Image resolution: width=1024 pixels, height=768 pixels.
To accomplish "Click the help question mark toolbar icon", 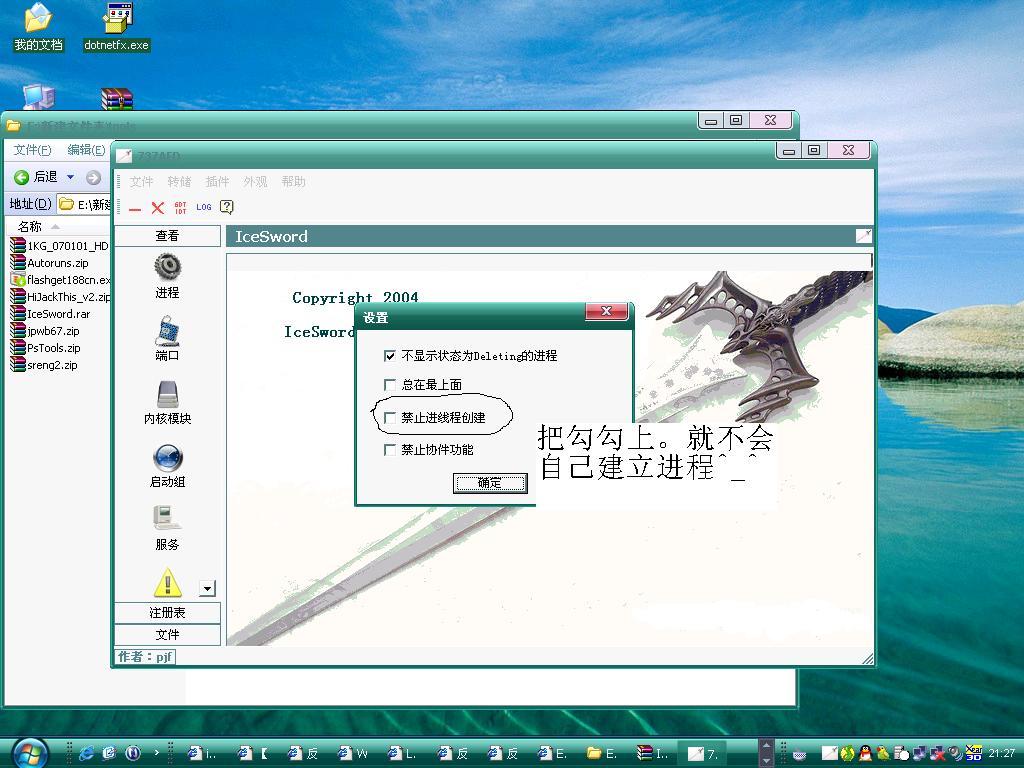I will 227,207.
